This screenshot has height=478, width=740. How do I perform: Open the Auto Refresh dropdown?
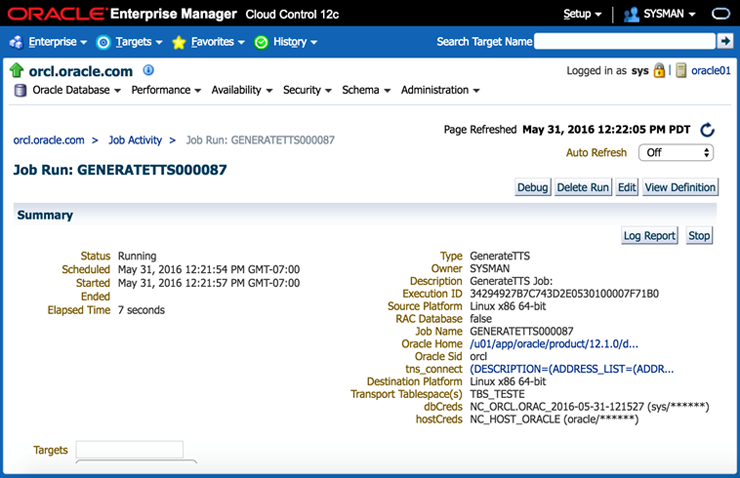tap(676, 152)
